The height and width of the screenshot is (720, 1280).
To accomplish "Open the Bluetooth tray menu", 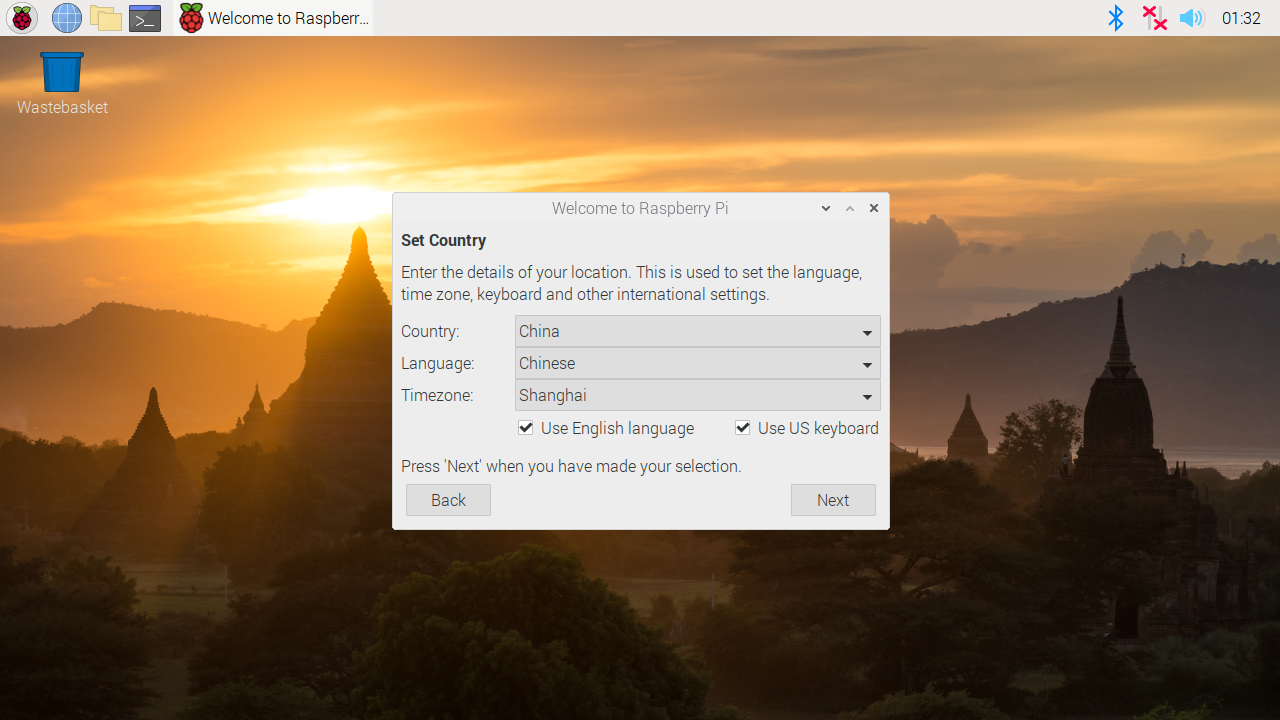I will point(1116,18).
